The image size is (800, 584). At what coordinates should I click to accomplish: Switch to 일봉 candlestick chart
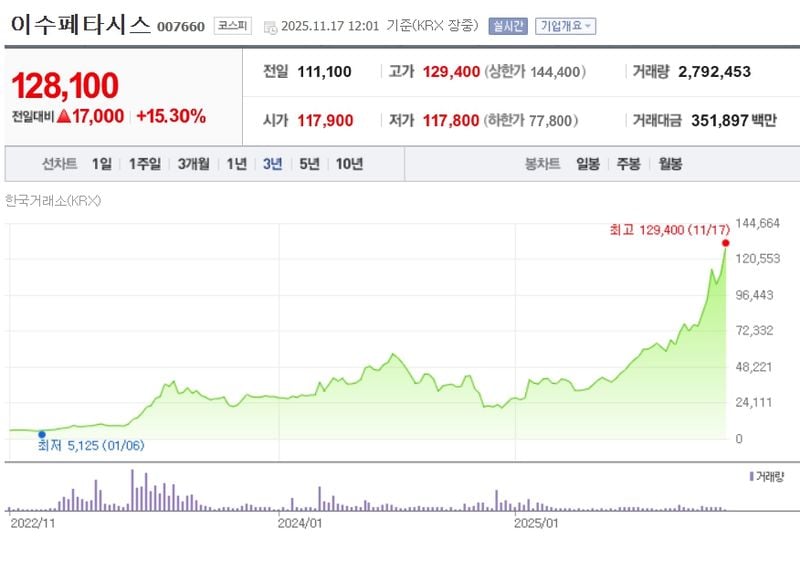tap(588, 164)
